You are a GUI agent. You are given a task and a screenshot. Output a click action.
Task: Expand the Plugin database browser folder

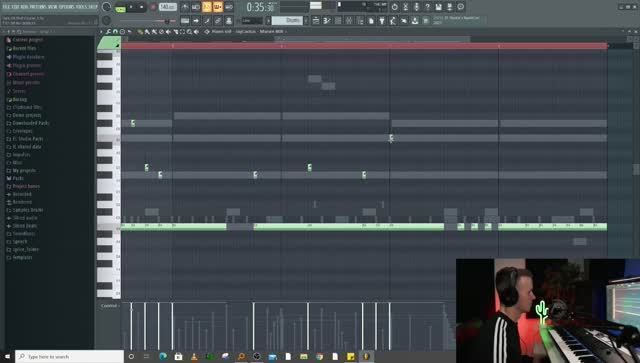pyautogui.click(x=28, y=57)
